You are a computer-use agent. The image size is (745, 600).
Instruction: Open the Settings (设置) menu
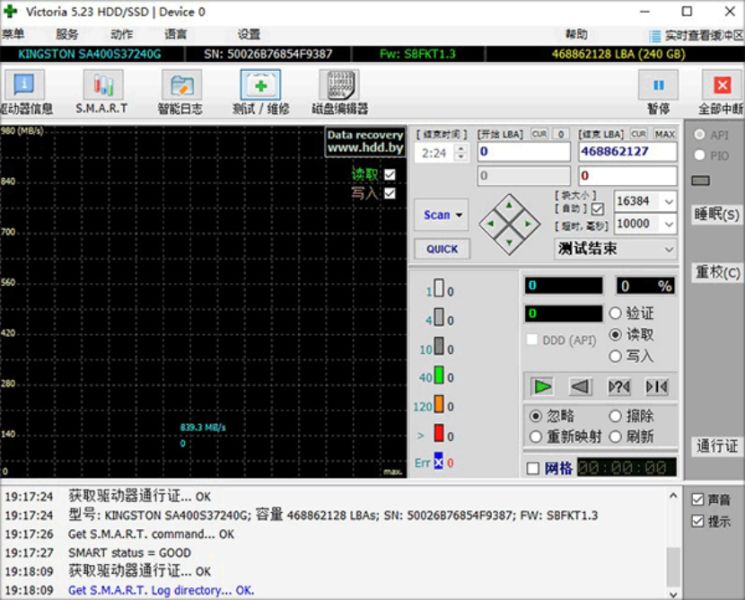(x=249, y=34)
